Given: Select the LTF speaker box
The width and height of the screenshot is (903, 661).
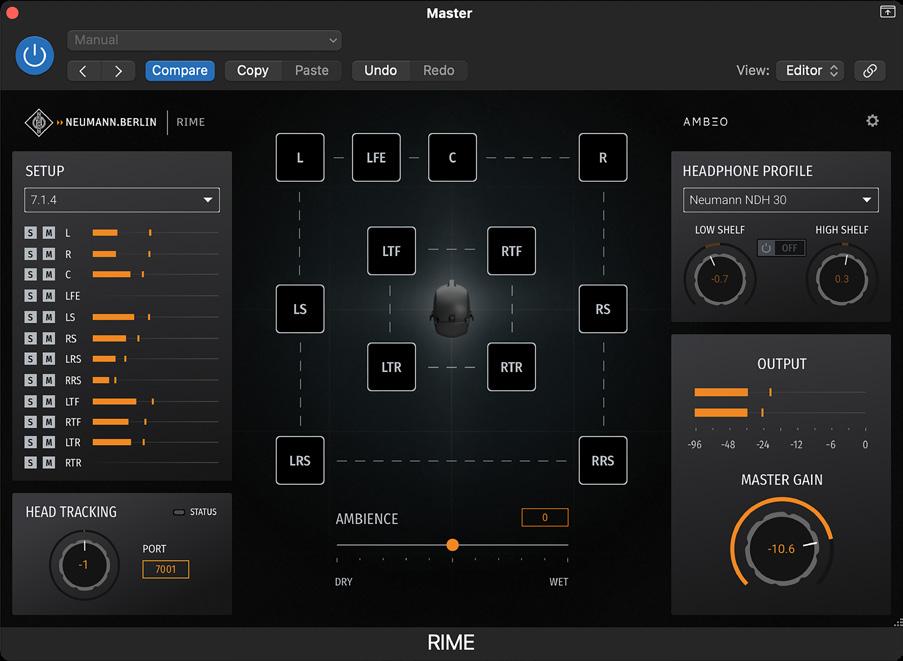Looking at the screenshot, I should (392, 251).
